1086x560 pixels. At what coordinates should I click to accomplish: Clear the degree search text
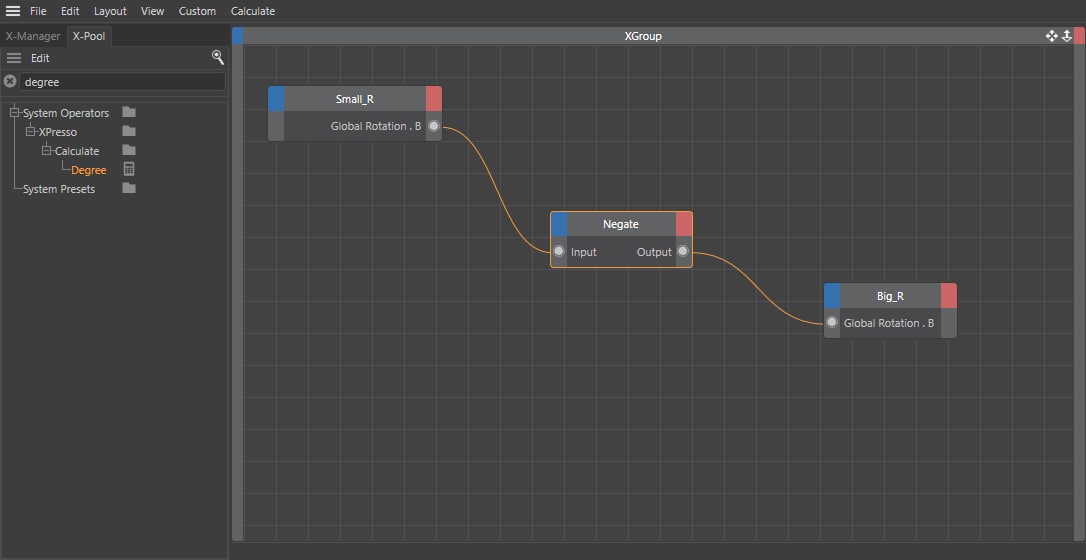pos(10,82)
